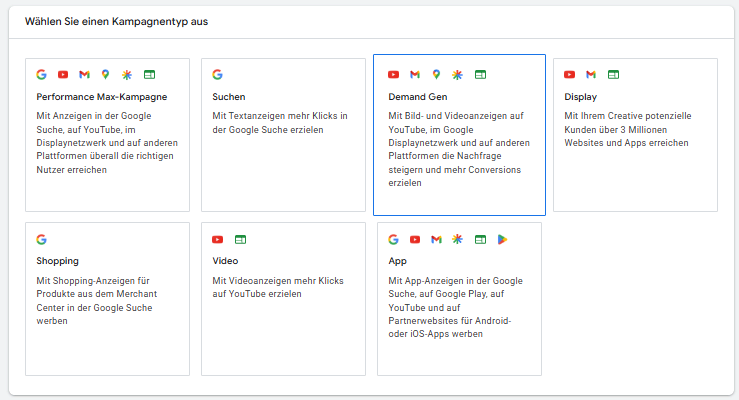Click Gmail icon in Performance Max card
739x400 pixels.
pyautogui.click(x=84, y=74)
